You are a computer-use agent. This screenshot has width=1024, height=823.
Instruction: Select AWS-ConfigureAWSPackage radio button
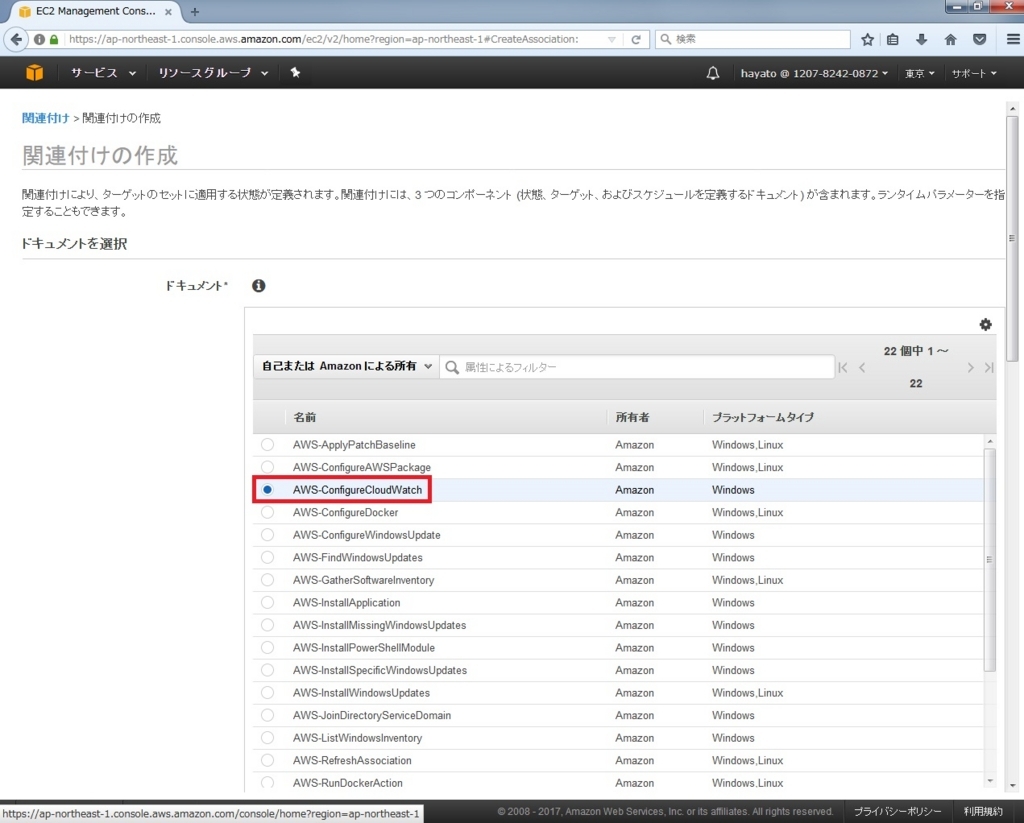(267, 467)
